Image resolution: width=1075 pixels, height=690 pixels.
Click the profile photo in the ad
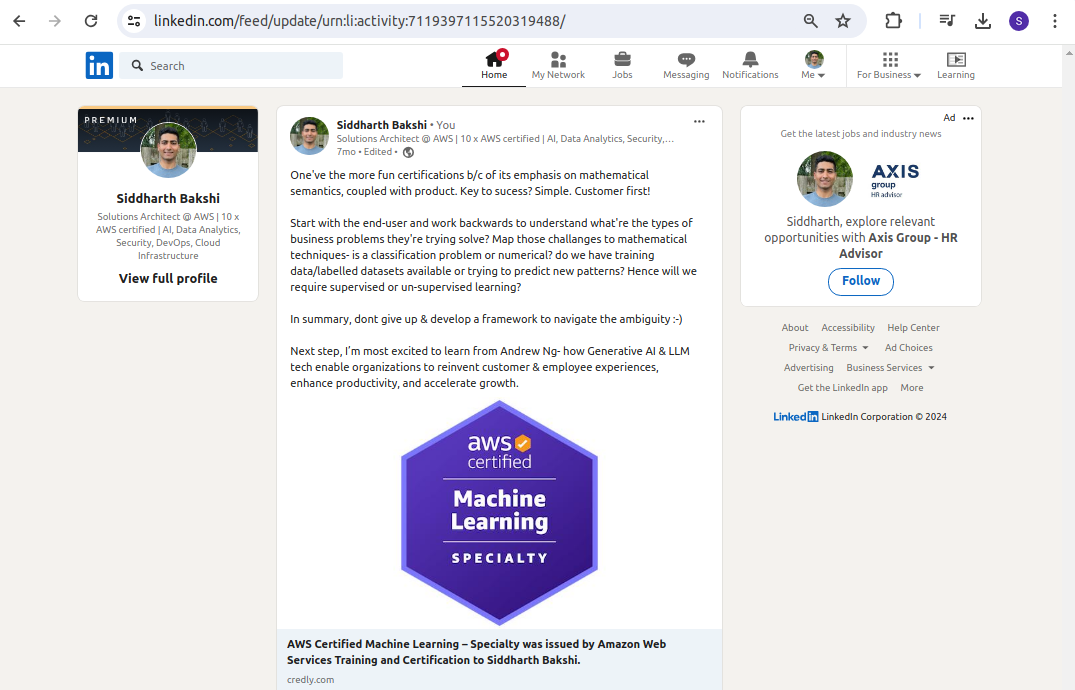point(825,179)
